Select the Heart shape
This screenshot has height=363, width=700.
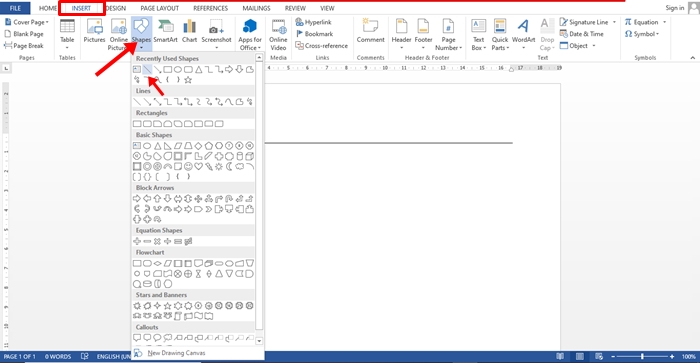pyautogui.click(x=198, y=167)
